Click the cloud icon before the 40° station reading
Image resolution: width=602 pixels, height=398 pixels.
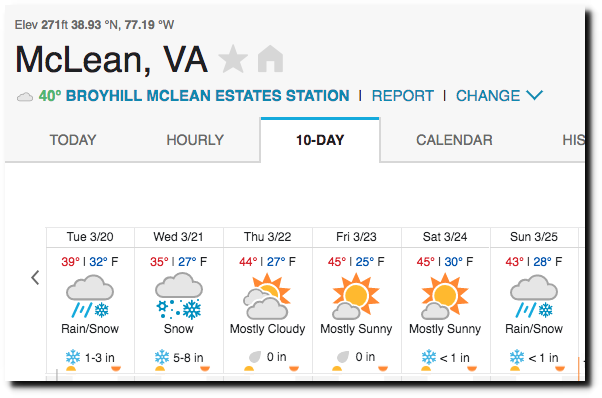[x=25, y=97]
